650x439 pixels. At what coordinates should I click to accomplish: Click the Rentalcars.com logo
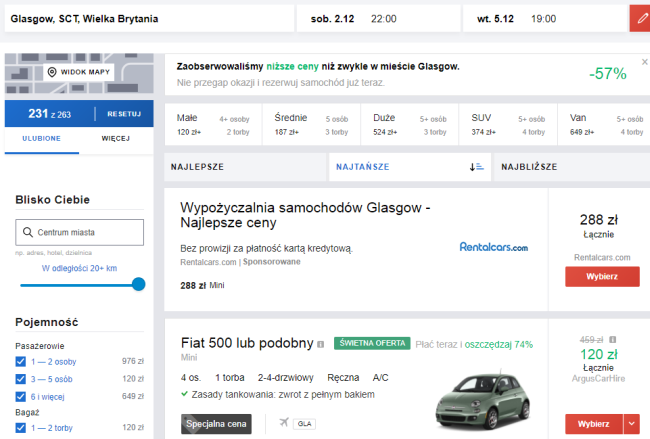coord(493,246)
